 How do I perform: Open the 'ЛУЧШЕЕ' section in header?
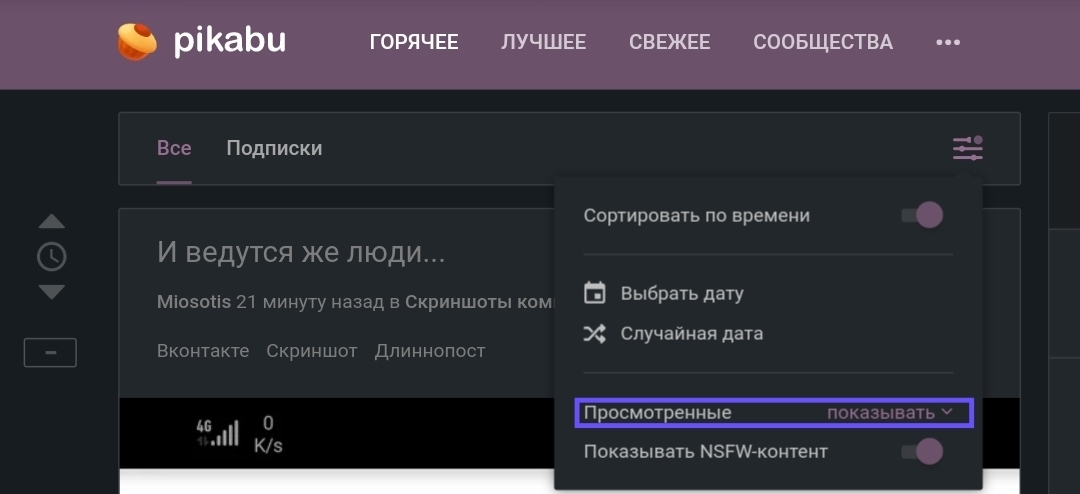(x=543, y=42)
